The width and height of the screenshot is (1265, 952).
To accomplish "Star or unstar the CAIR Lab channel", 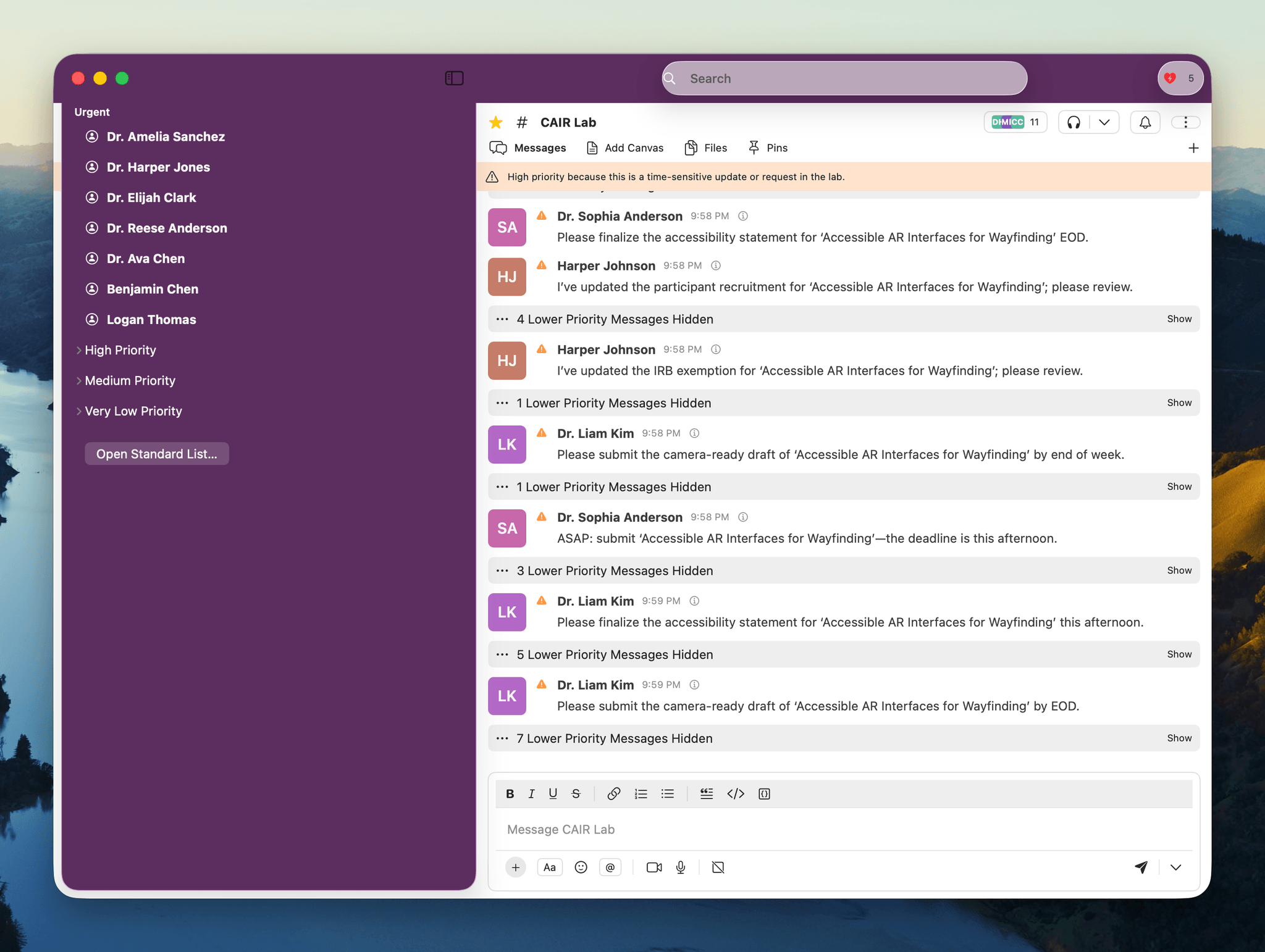I will coord(495,122).
